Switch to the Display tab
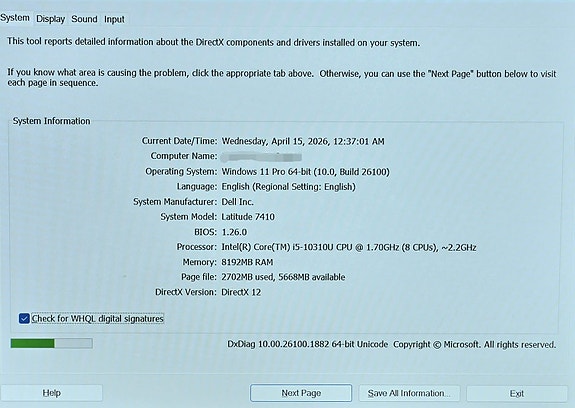Image resolution: width=575 pixels, height=408 pixels. pos(50,19)
